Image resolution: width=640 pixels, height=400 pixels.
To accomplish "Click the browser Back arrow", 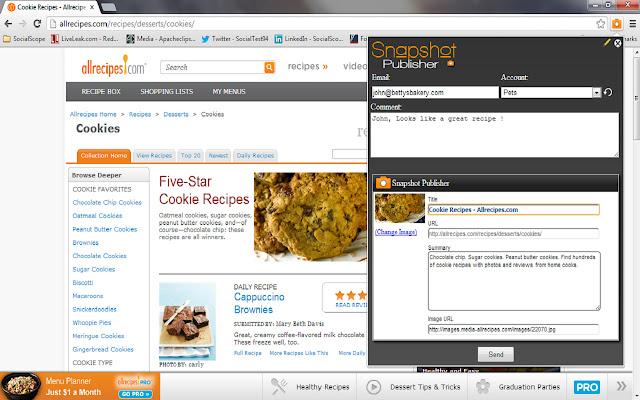I will tap(8, 24).
